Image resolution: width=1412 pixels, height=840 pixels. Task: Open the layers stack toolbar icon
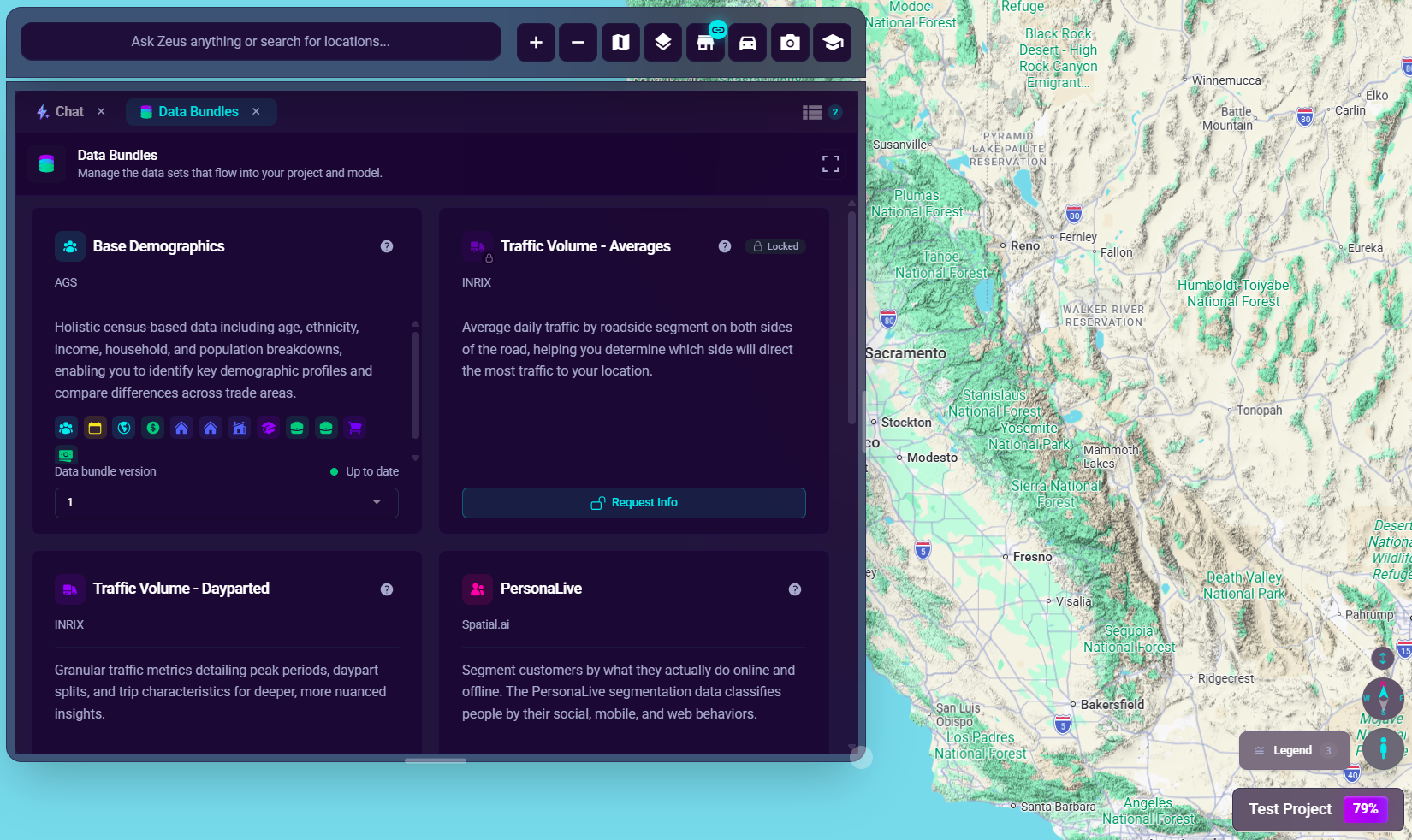click(662, 42)
